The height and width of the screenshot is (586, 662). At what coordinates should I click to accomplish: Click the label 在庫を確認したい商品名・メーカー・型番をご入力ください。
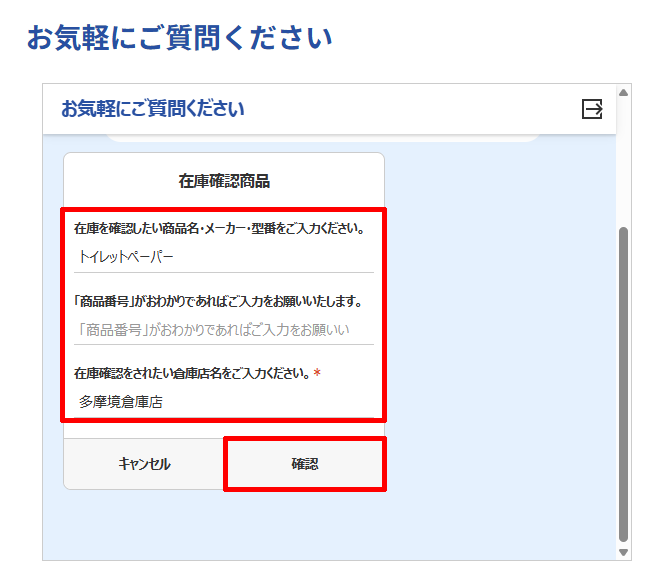tap(219, 228)
